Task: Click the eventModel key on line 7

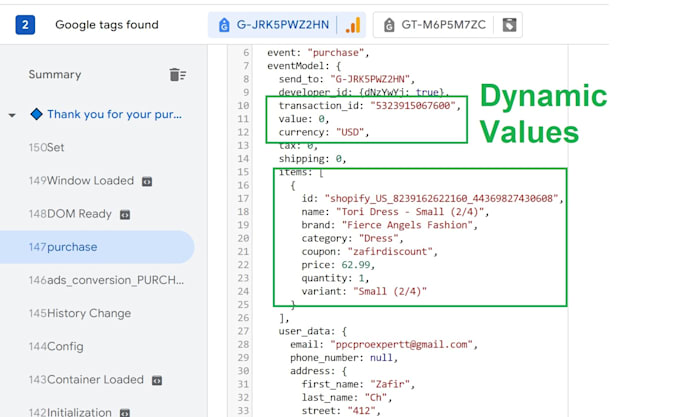Action: click(295, 66)
